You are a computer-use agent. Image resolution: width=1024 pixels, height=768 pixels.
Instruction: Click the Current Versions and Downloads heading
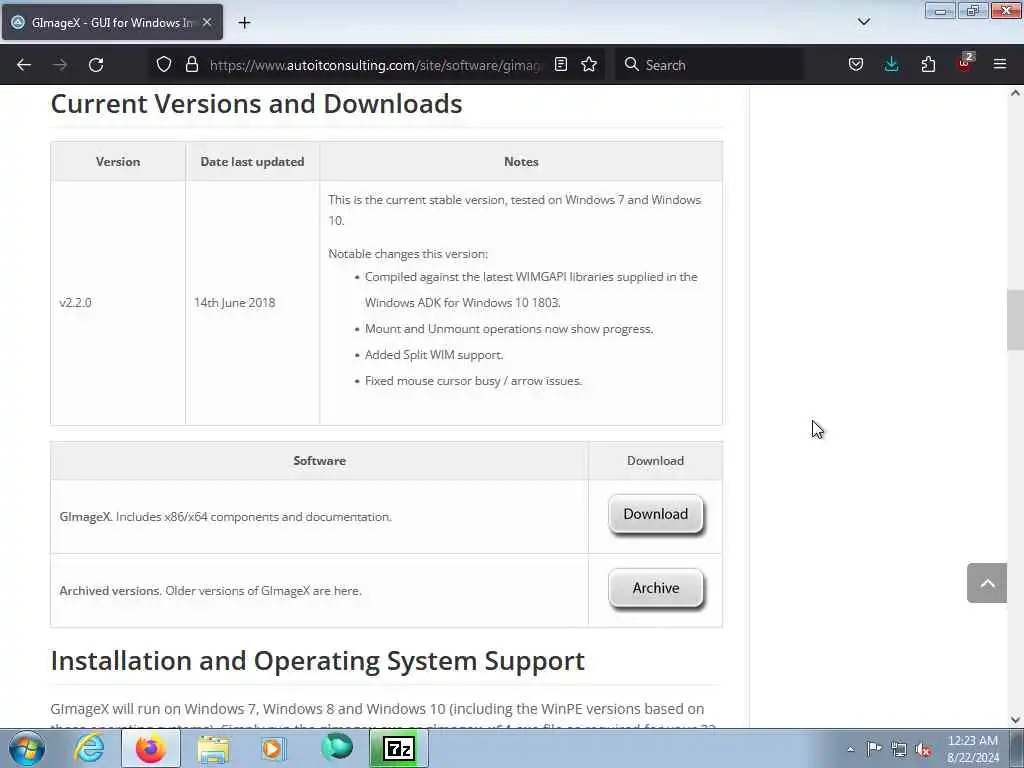pyautogui.click(x=256, y=104)
